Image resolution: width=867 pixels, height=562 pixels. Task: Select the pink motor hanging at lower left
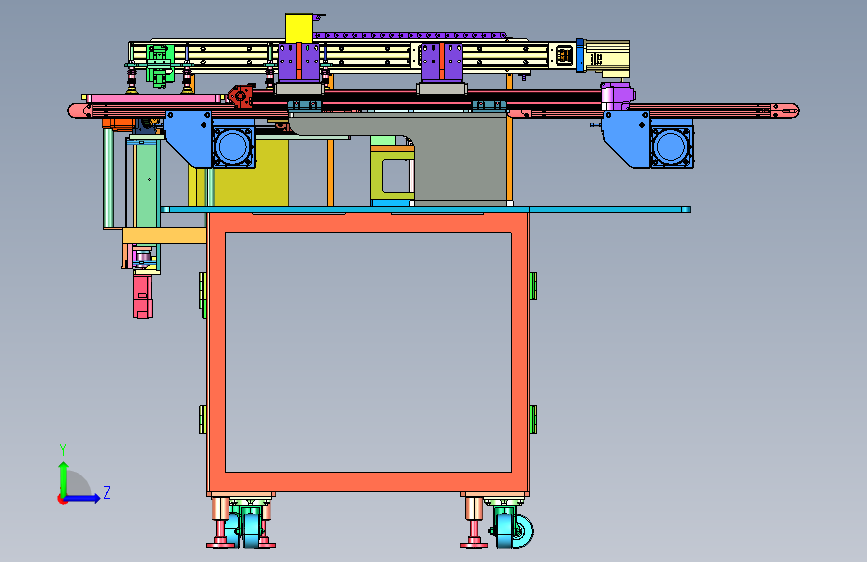pos(143,296)
